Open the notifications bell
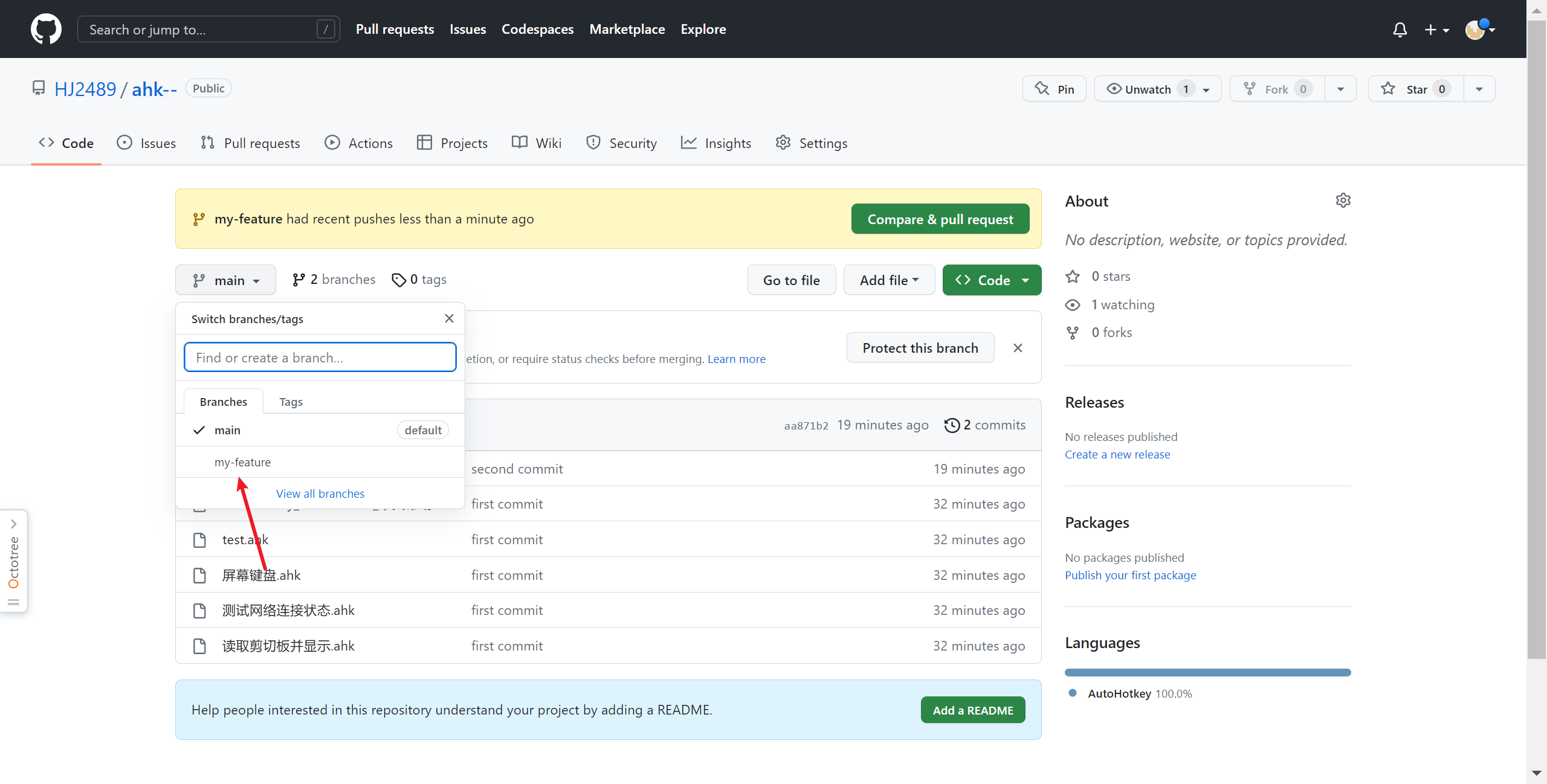The image size is (1547, 784). (1400, 29)
